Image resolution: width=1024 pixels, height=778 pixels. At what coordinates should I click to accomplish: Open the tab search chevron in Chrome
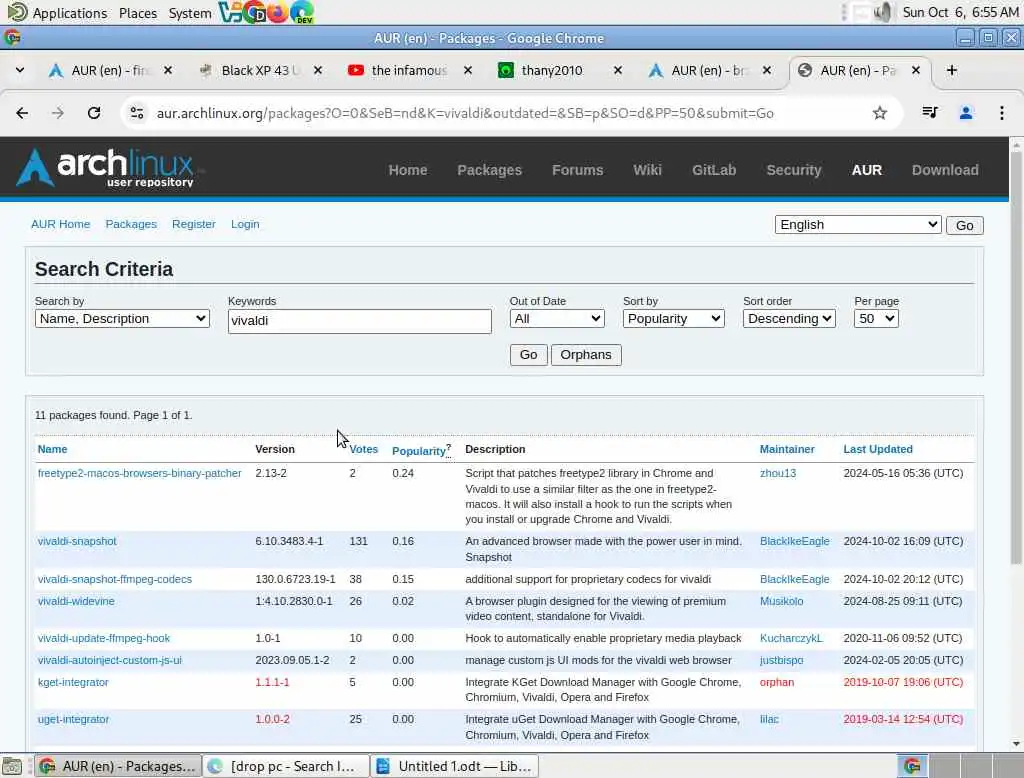coord(20,70)
